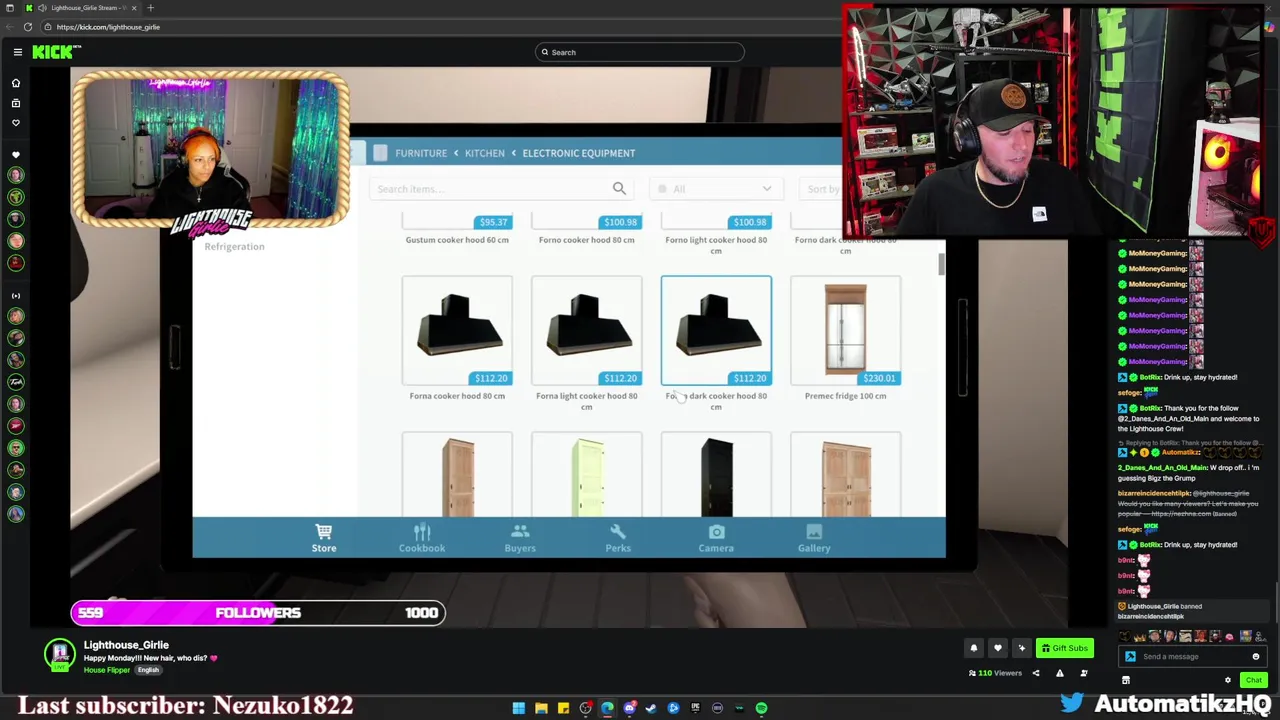Open Sticky Notes from the taskbar
This screenshot has width=1280, height=720.
563,708
